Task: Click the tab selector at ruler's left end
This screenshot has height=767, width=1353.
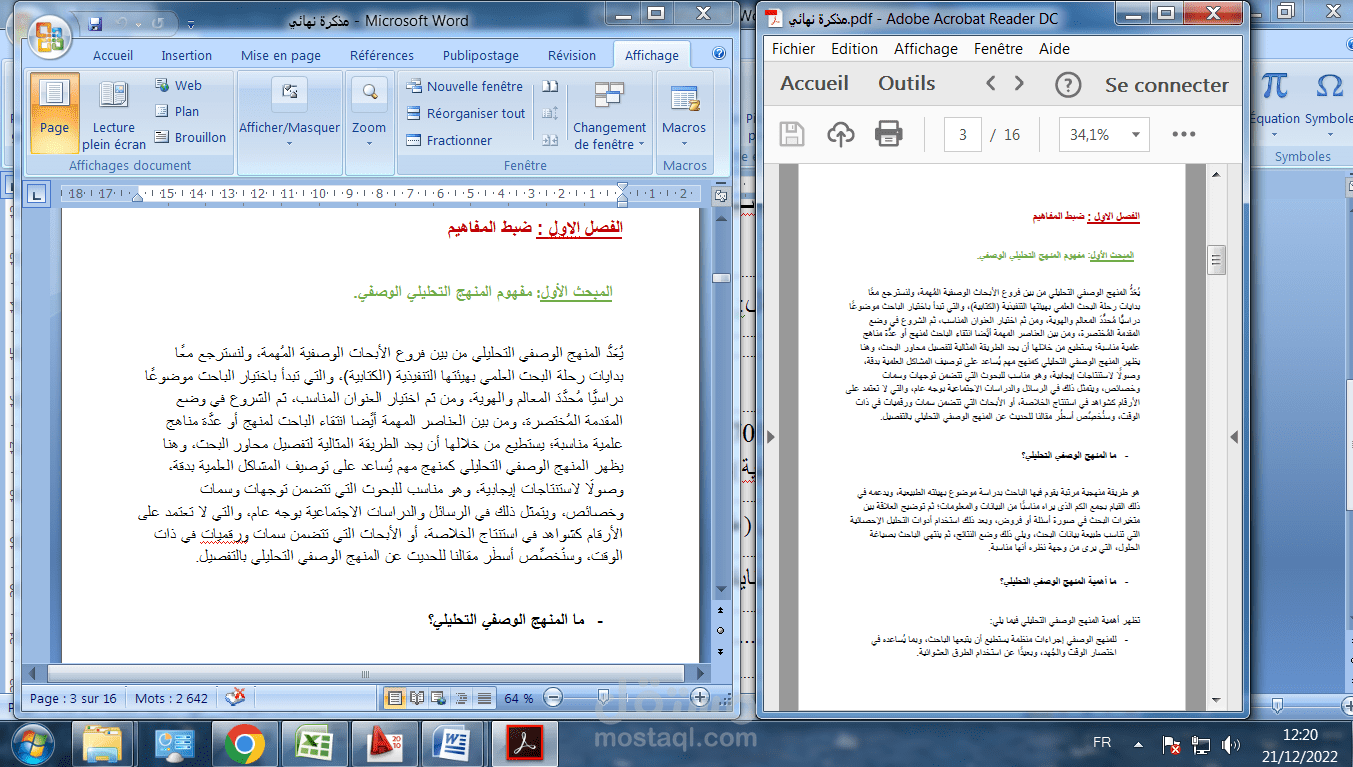Action: (x=35, y=193)
